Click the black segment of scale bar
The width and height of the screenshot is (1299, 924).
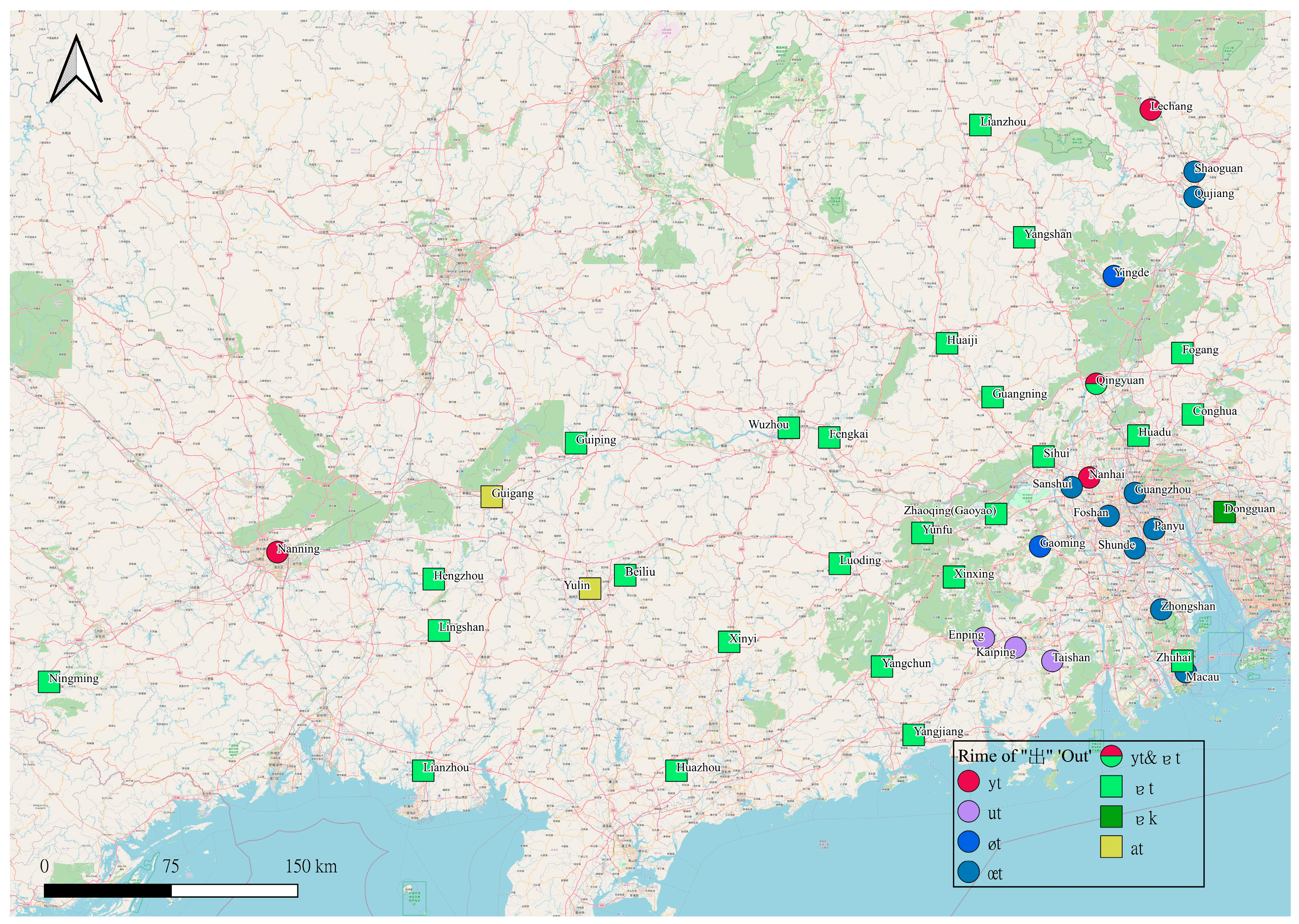[x=108, y=890]
